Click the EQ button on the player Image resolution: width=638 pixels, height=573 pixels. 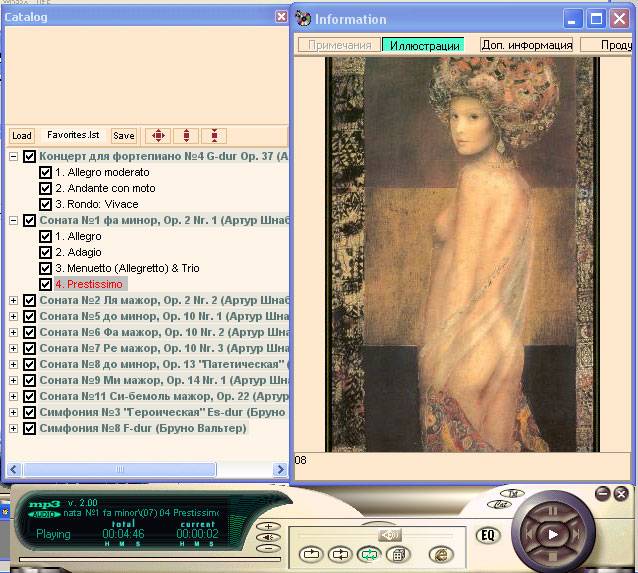click(488, 535)
